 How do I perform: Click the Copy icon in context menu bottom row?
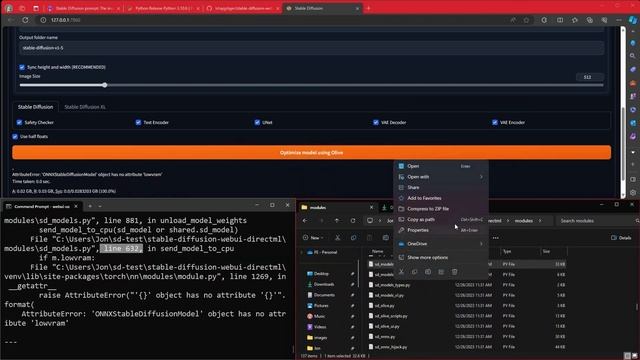[415, 272]
